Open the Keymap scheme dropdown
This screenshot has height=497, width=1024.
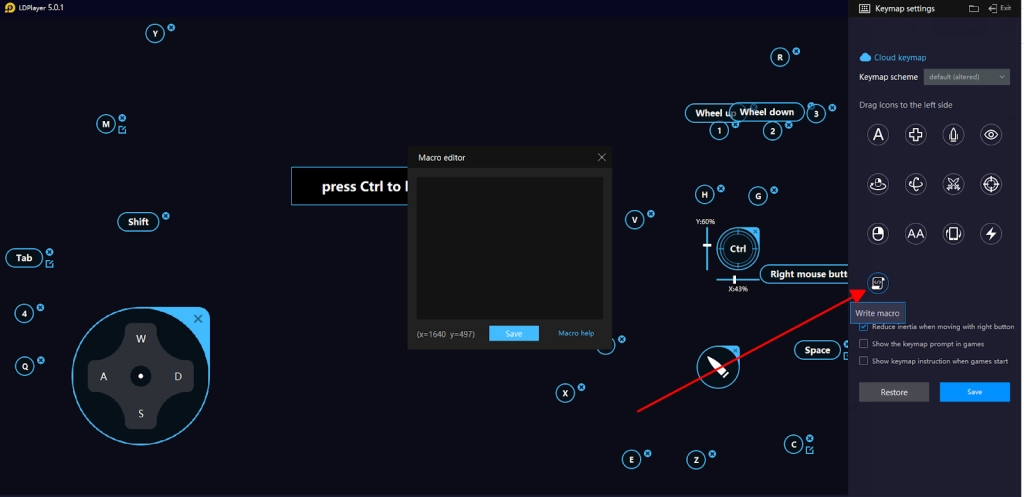(966, 77)
